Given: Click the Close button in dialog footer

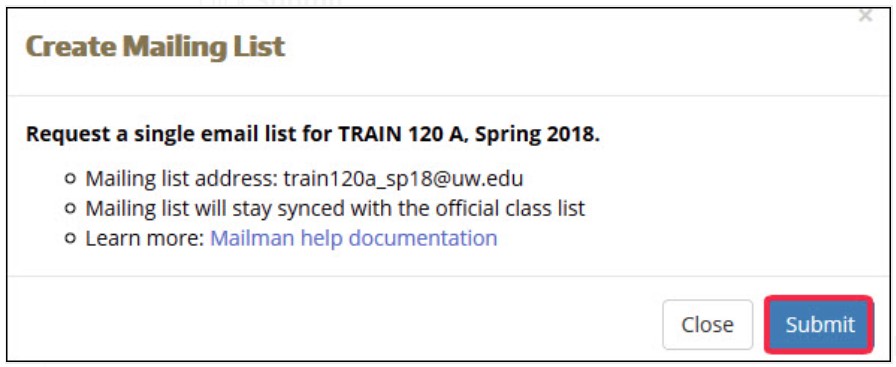Looking at the screenshot, I should click(707, 324).
